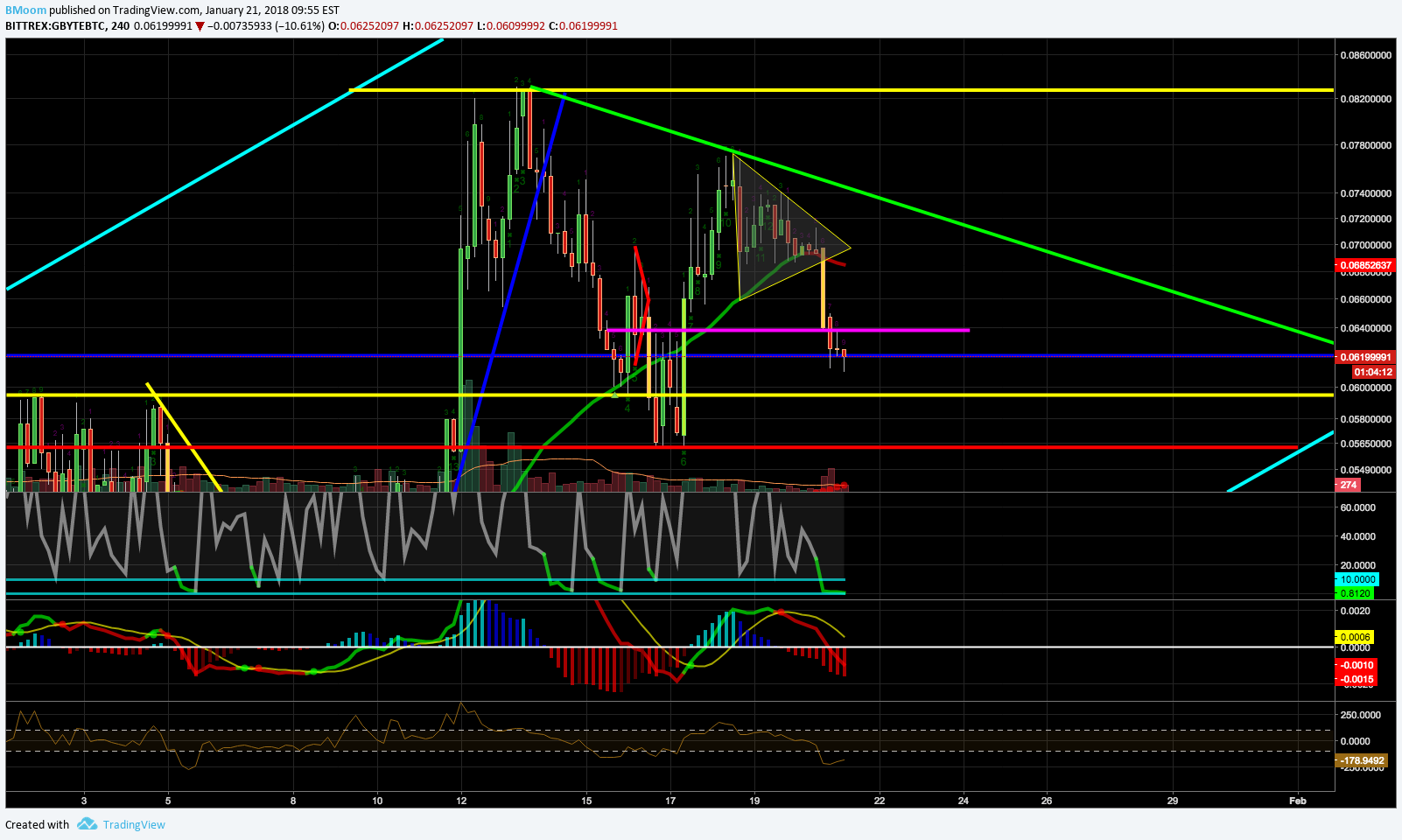Click the 274 volume label

point(1348,485)
